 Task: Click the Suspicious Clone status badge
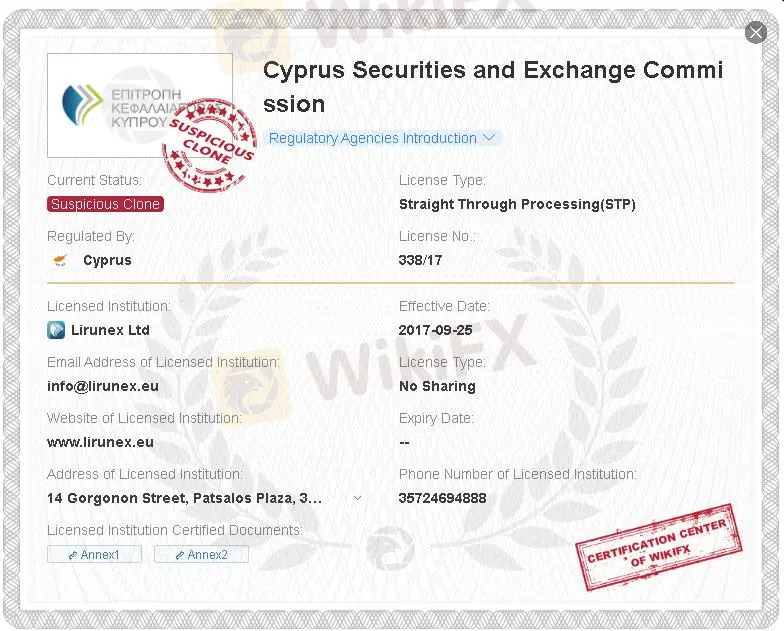pyautogui.click(x=106, y=204)
